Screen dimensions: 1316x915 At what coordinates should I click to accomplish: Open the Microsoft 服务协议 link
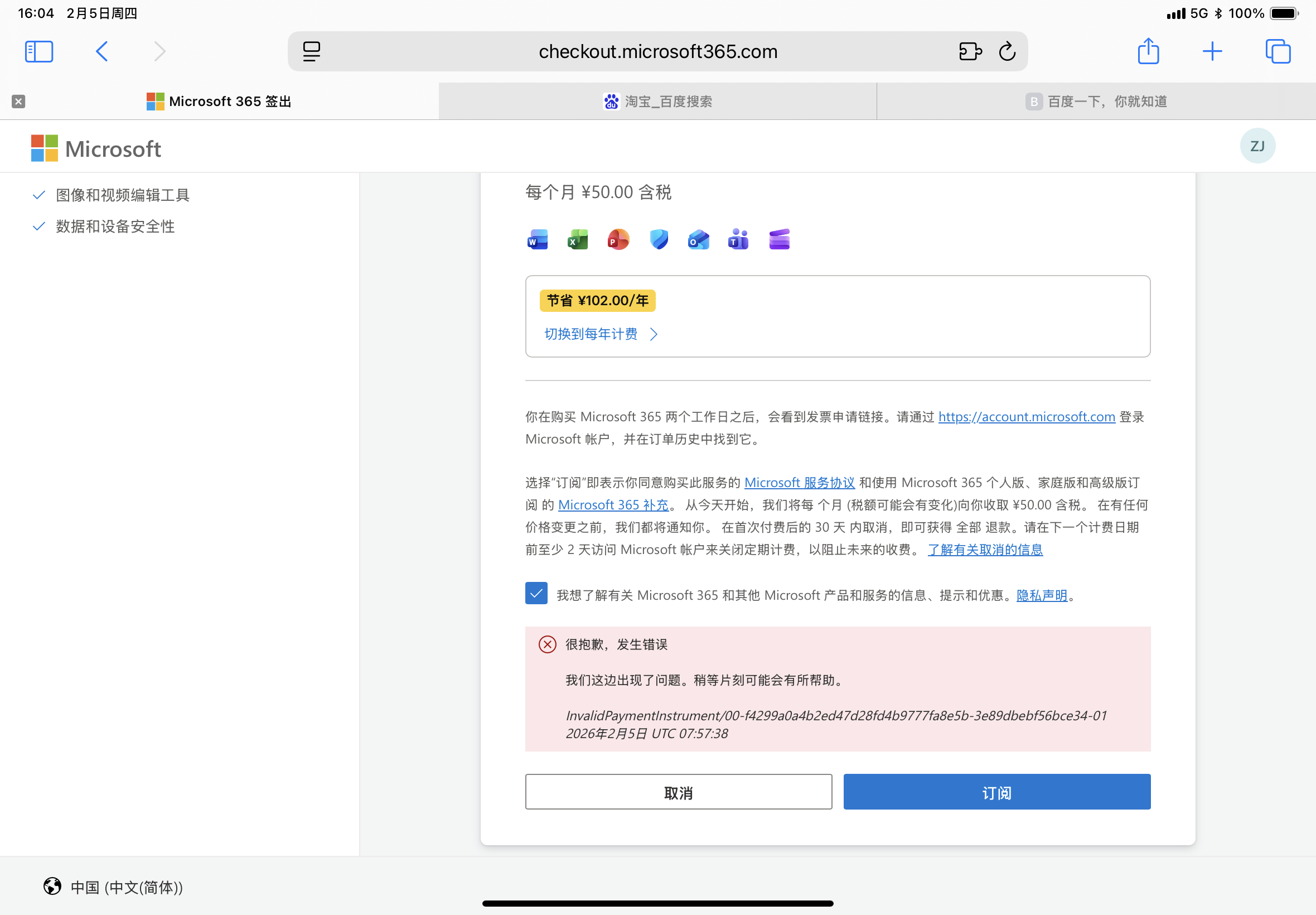799,483
